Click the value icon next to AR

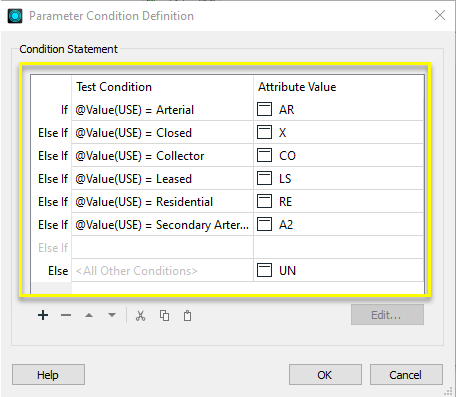[x=264, y=109]
